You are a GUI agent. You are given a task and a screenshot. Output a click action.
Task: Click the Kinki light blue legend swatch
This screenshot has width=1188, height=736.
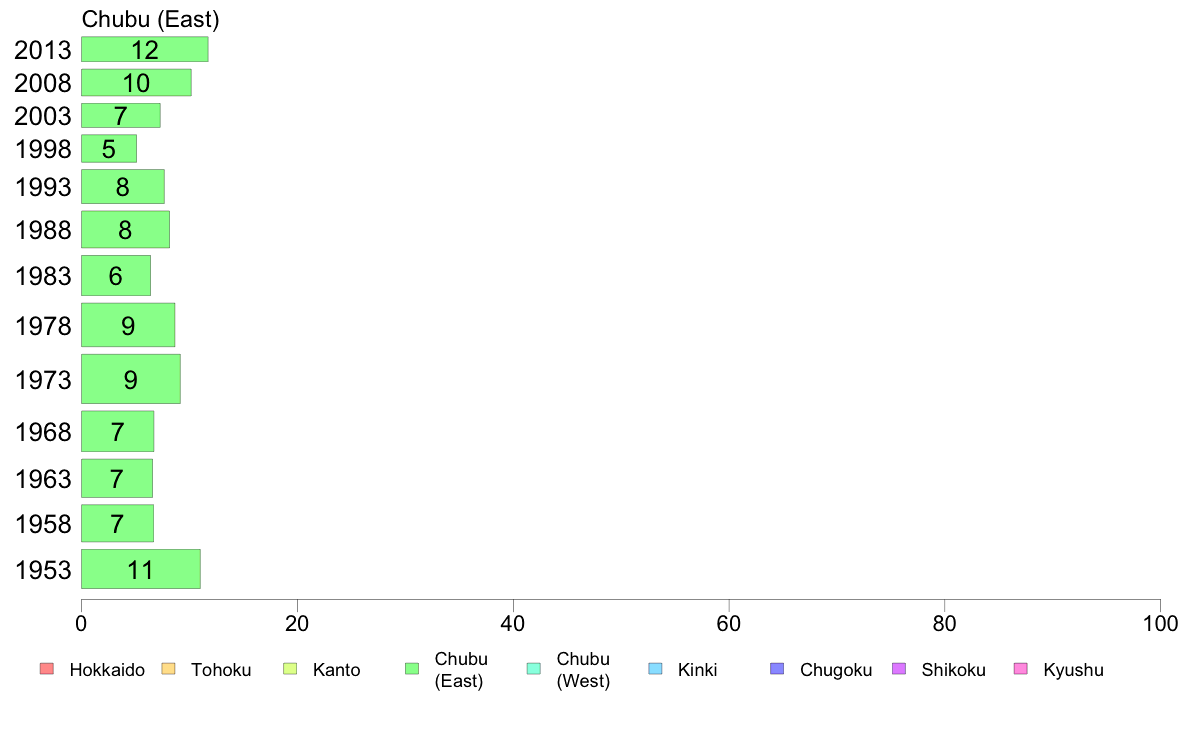(655, 669)
